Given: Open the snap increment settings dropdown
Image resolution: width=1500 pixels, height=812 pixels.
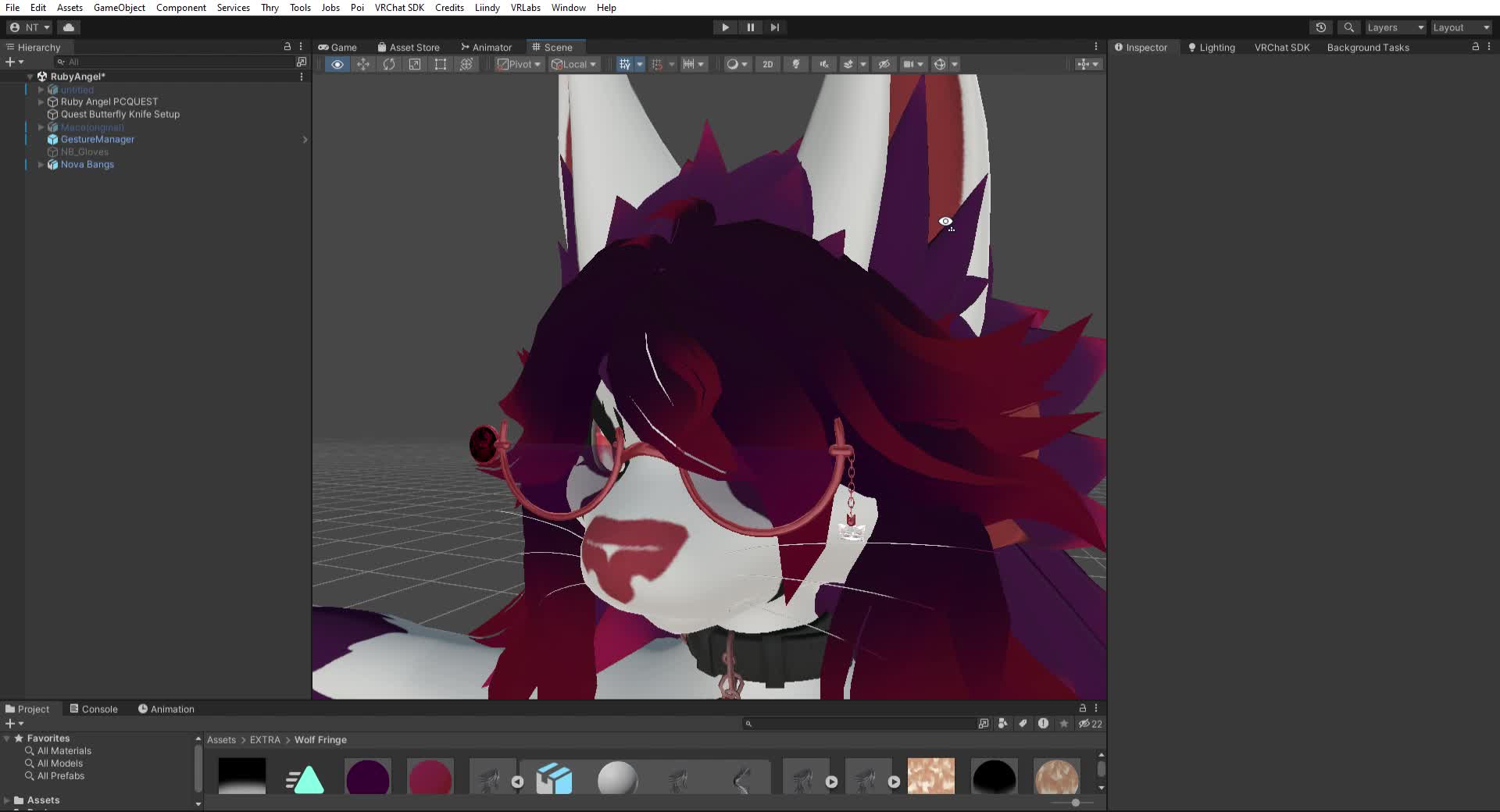Looking at the screenshot, I should pyautogui.click(x=693, y=64).
